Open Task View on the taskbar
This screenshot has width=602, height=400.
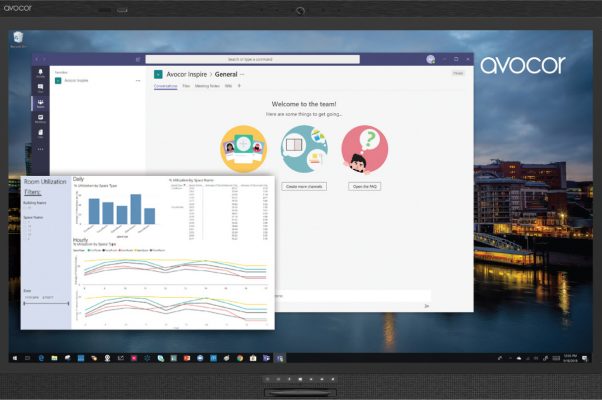click(x=28, y=358)
